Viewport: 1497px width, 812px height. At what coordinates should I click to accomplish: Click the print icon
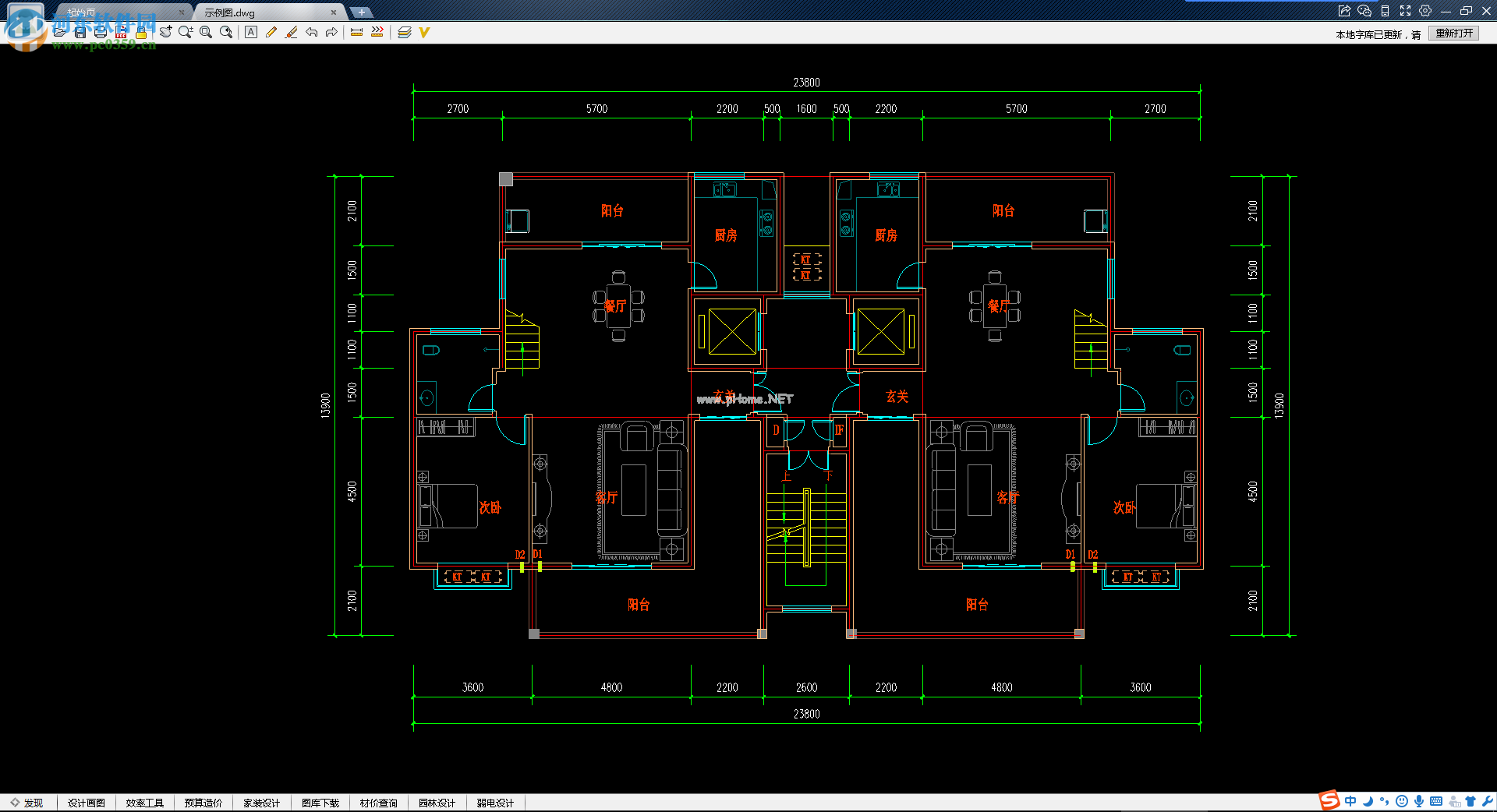pos(101,33)
